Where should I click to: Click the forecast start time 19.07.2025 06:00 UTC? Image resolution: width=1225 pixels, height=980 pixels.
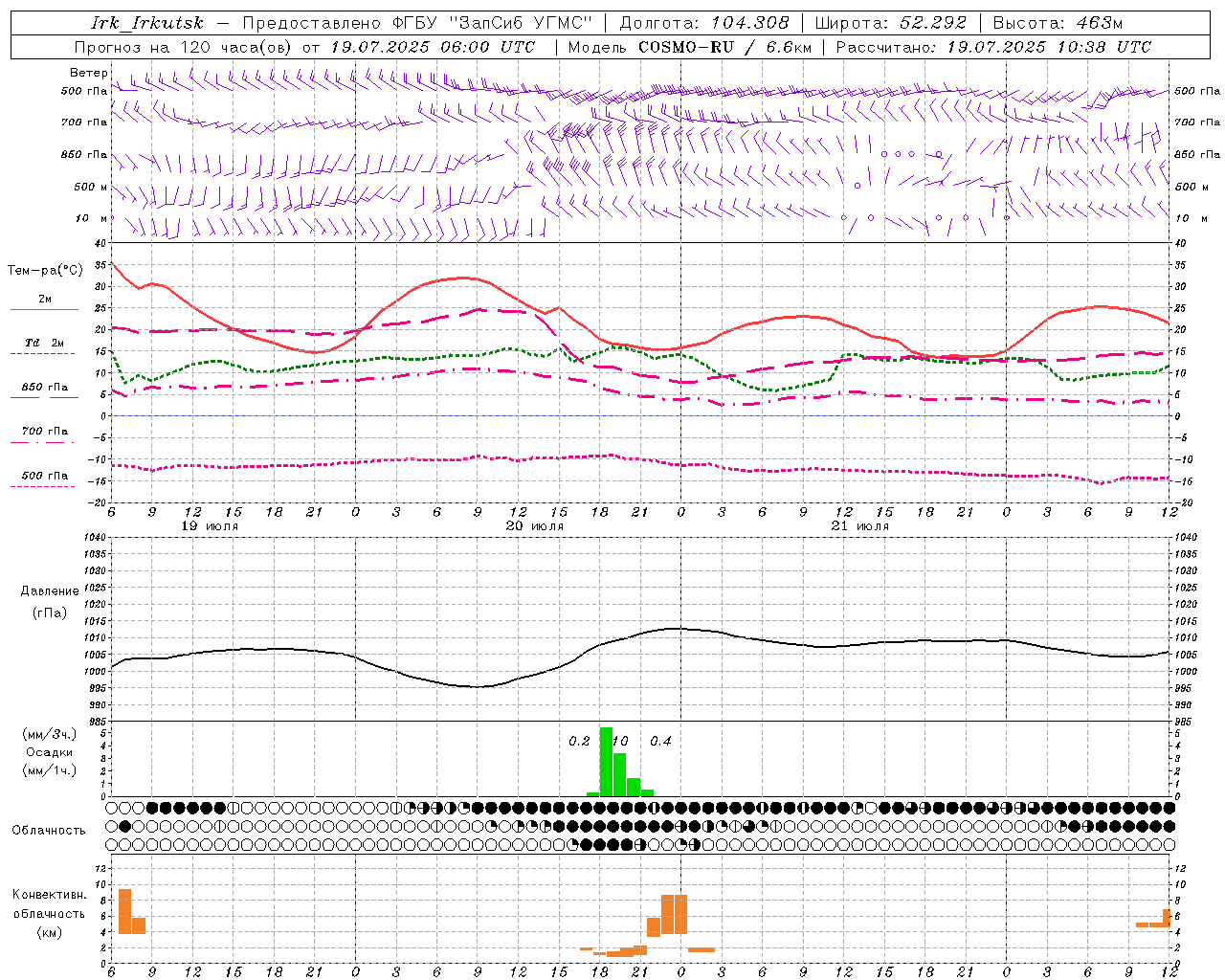pos(433,47)
